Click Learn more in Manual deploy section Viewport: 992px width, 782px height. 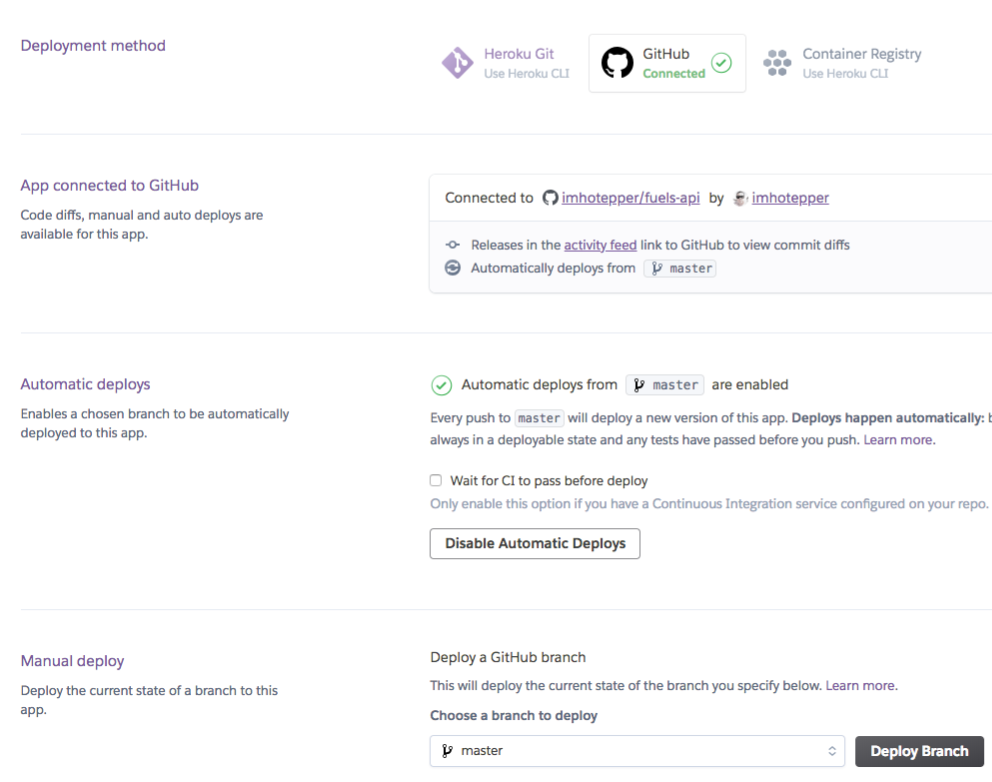click(x=861, y=685)
